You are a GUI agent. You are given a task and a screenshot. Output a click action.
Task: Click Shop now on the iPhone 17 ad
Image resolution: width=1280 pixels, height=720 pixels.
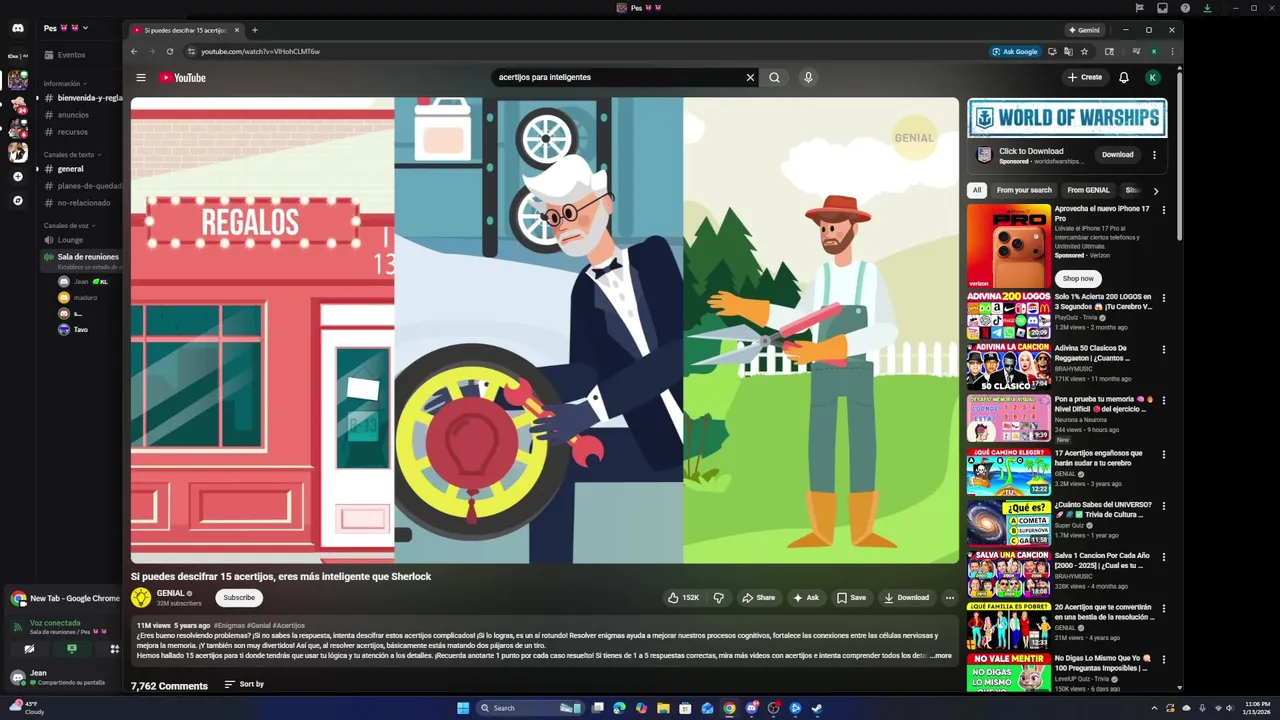[1078, 278]
